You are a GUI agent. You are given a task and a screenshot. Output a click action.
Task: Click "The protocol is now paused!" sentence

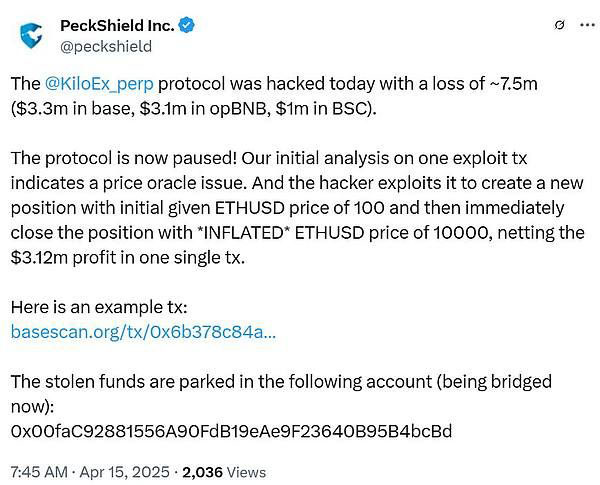coord(124,158)
